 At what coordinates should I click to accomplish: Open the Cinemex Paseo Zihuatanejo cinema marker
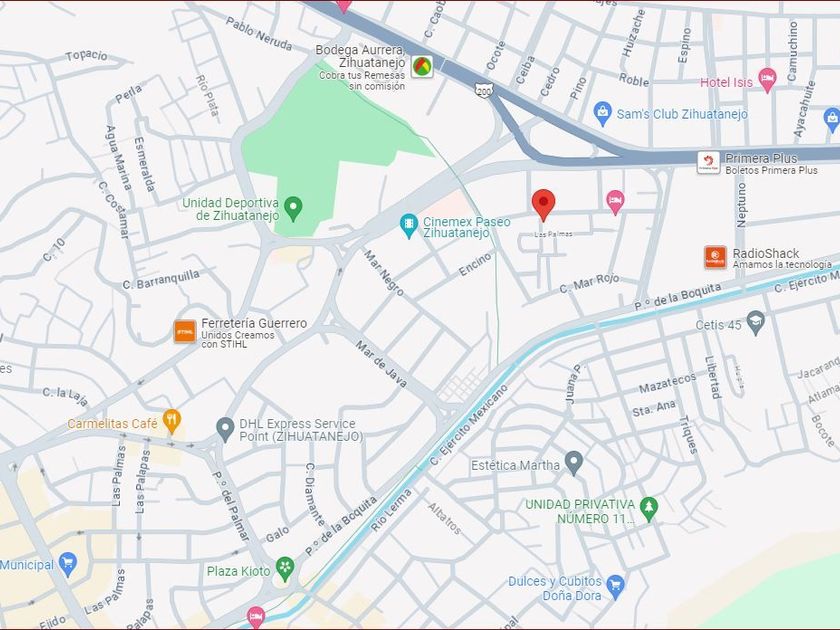pyautogui.click(x=409, y=226)
